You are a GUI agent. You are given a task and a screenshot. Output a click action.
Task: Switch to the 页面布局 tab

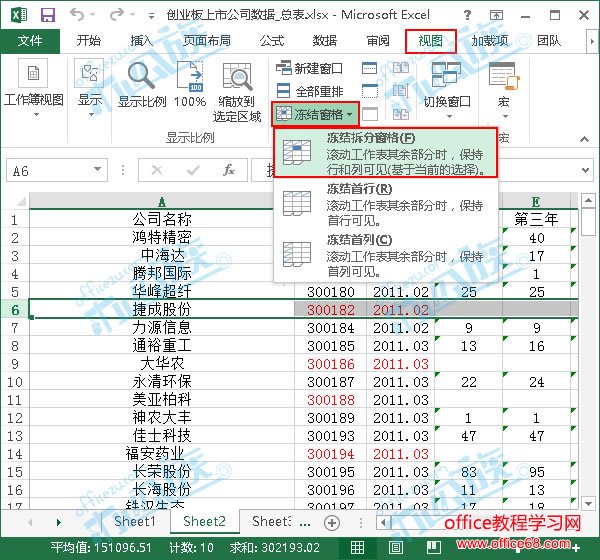pyautogui.click(x=206, y=41)
